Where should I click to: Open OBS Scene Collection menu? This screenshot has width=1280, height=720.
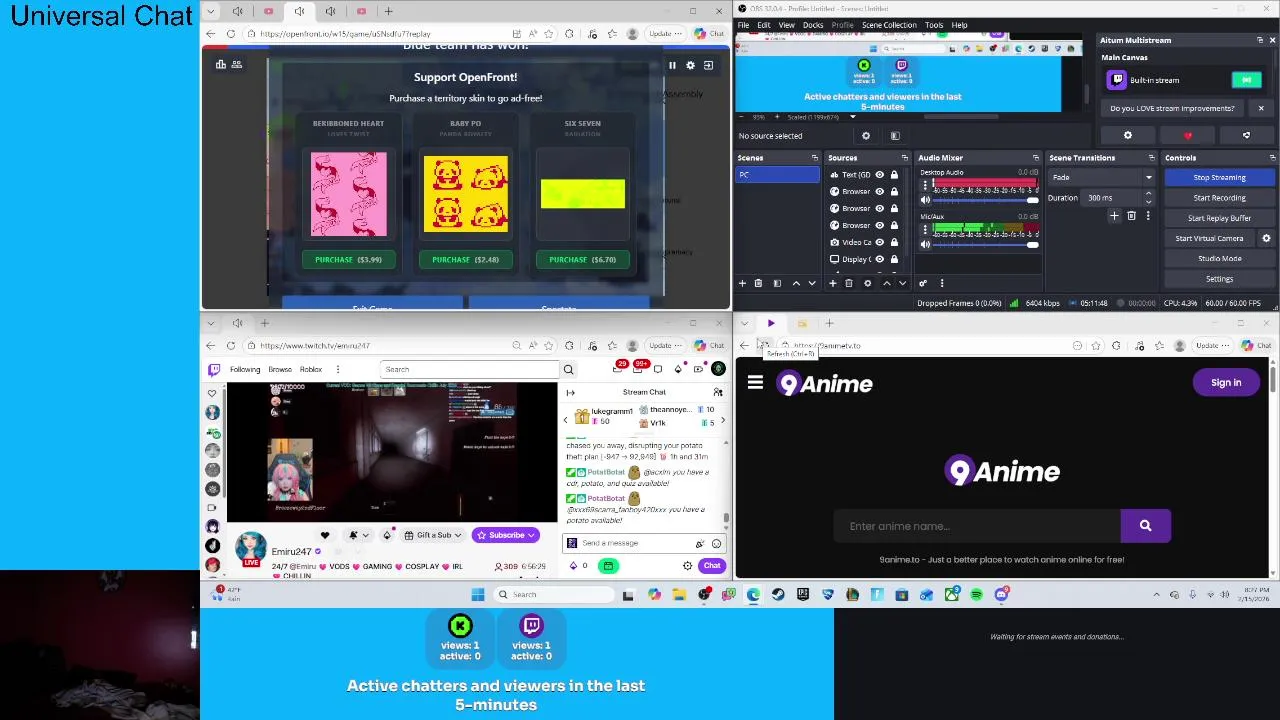click(x=889, y=25)
